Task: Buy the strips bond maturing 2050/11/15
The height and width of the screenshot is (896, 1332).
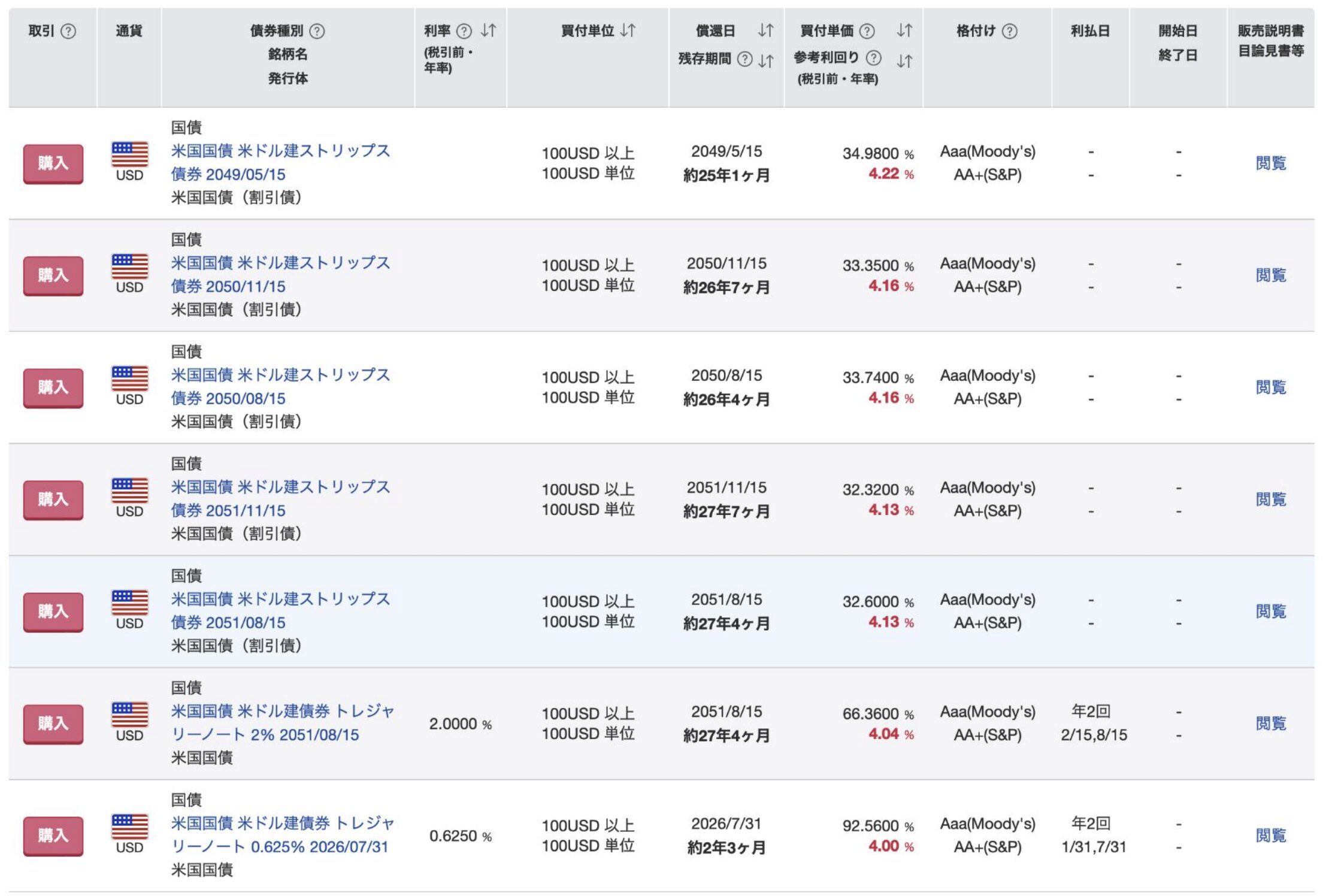Action: click(53, 276)
